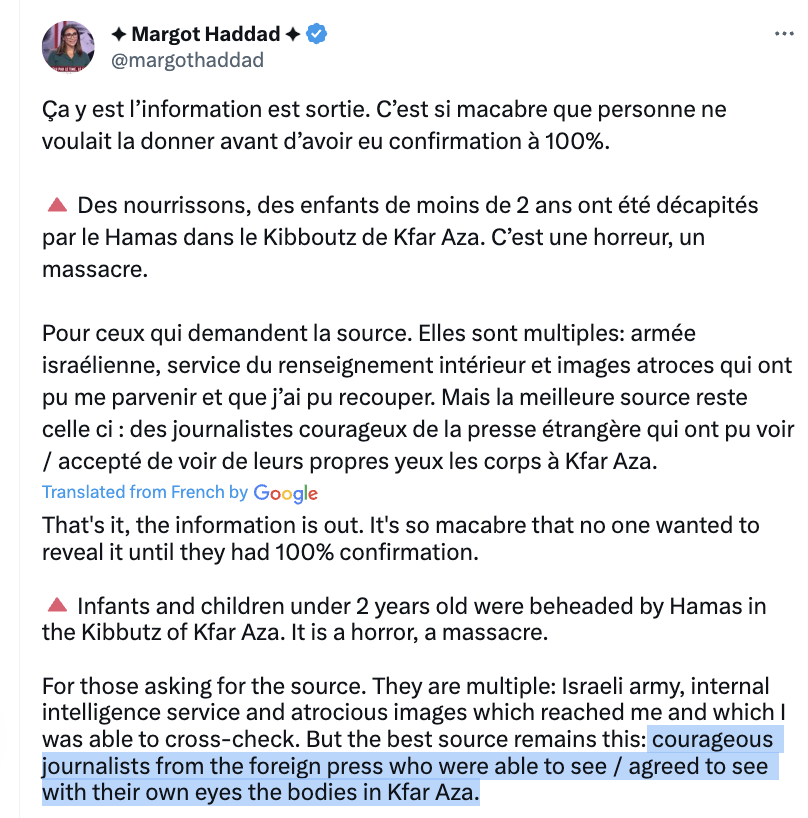The width and height of the screenshot is (808, 818).
Task: Go to the @margothaddad handle
Action: coord(185,60)
